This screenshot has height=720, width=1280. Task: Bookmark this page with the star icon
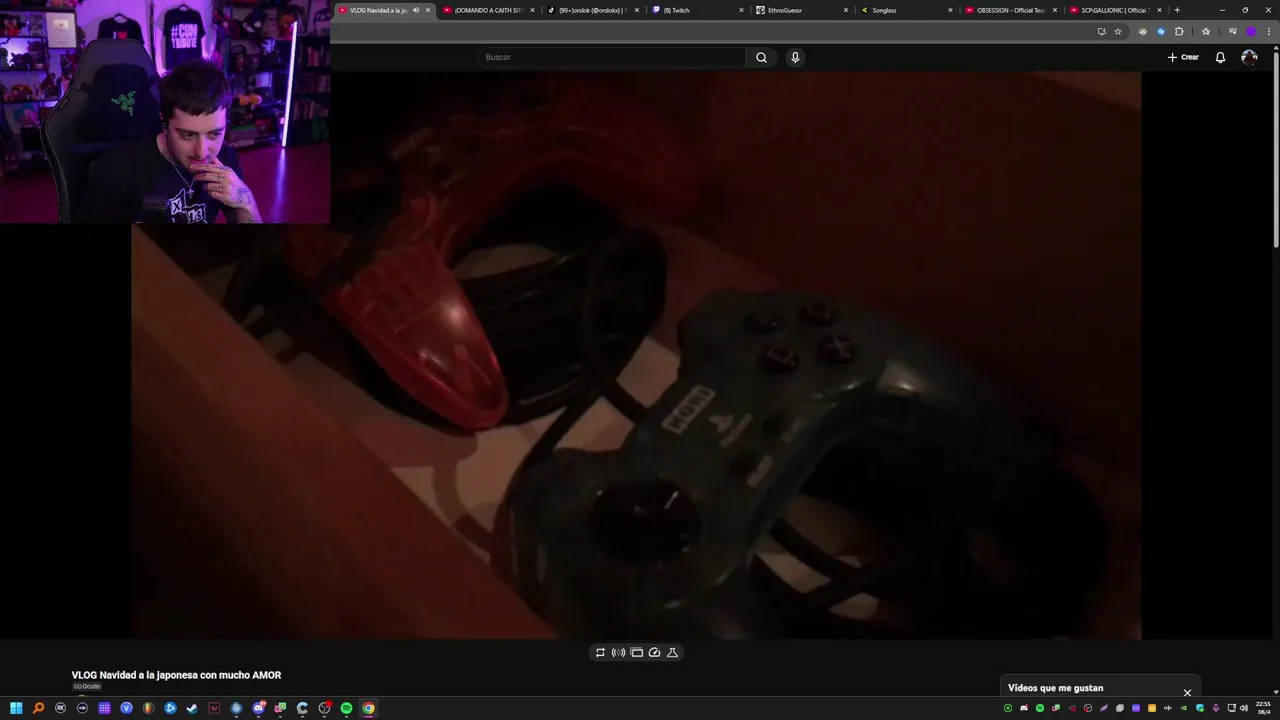[1118, 31]
